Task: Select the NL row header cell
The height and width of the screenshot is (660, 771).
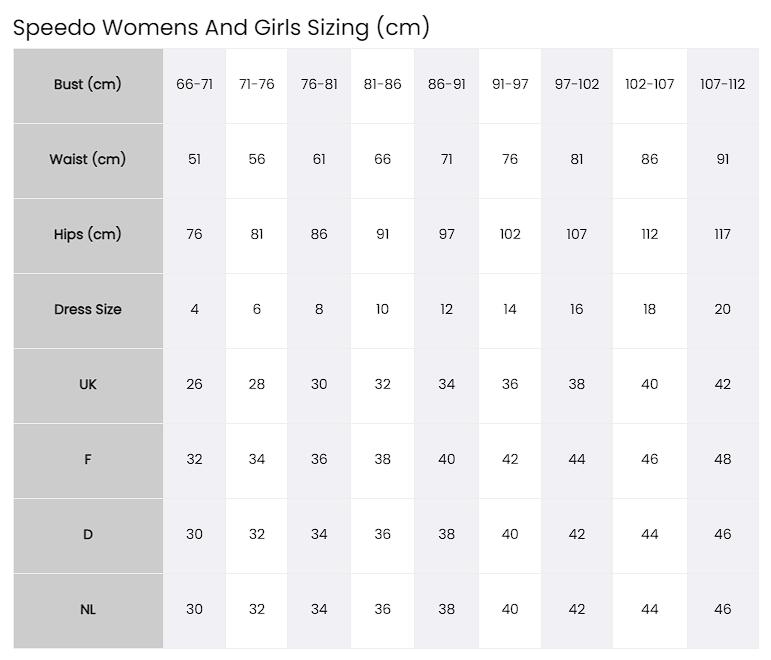Action: click(x=88, y=611)
